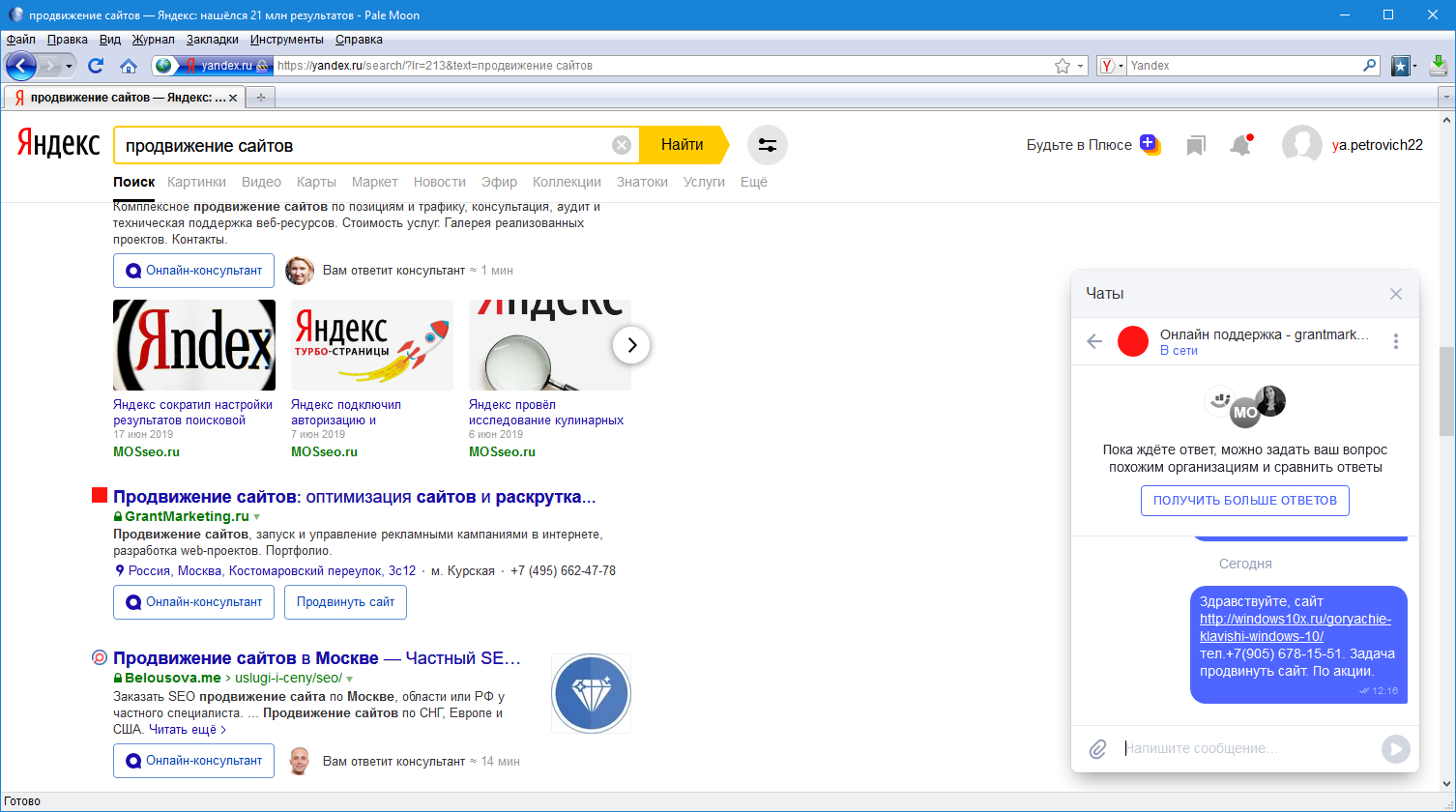Open the browser Home page icon
The width and height of the screenshot is (1456, 812).
coord(129,66)
